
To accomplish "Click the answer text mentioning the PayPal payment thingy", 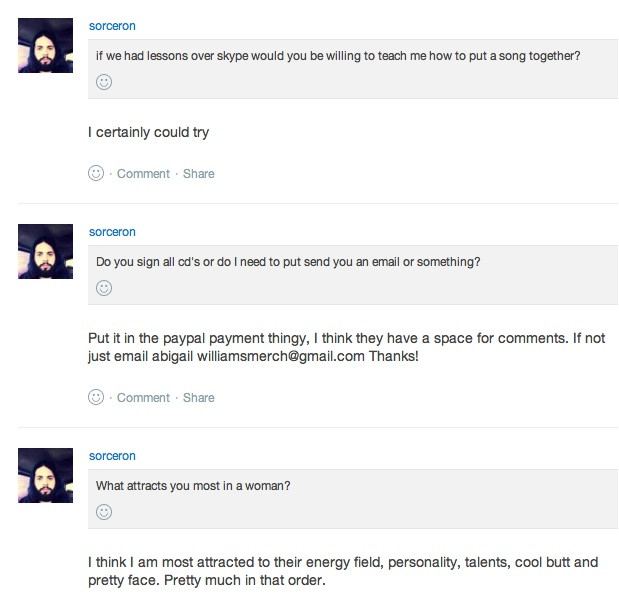I will click(346, 347).
